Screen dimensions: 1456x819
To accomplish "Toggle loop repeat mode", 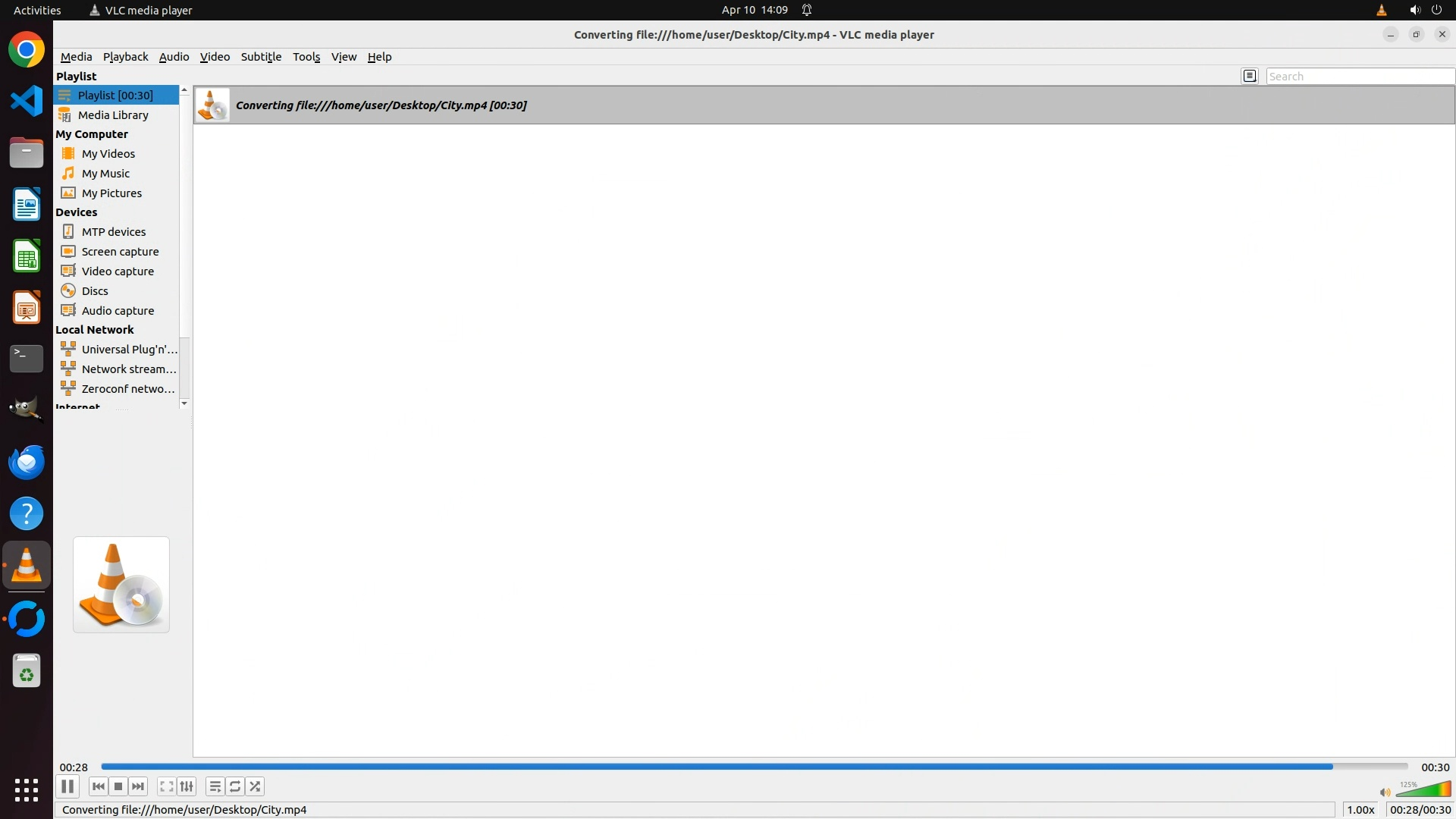I will point(235,786).
